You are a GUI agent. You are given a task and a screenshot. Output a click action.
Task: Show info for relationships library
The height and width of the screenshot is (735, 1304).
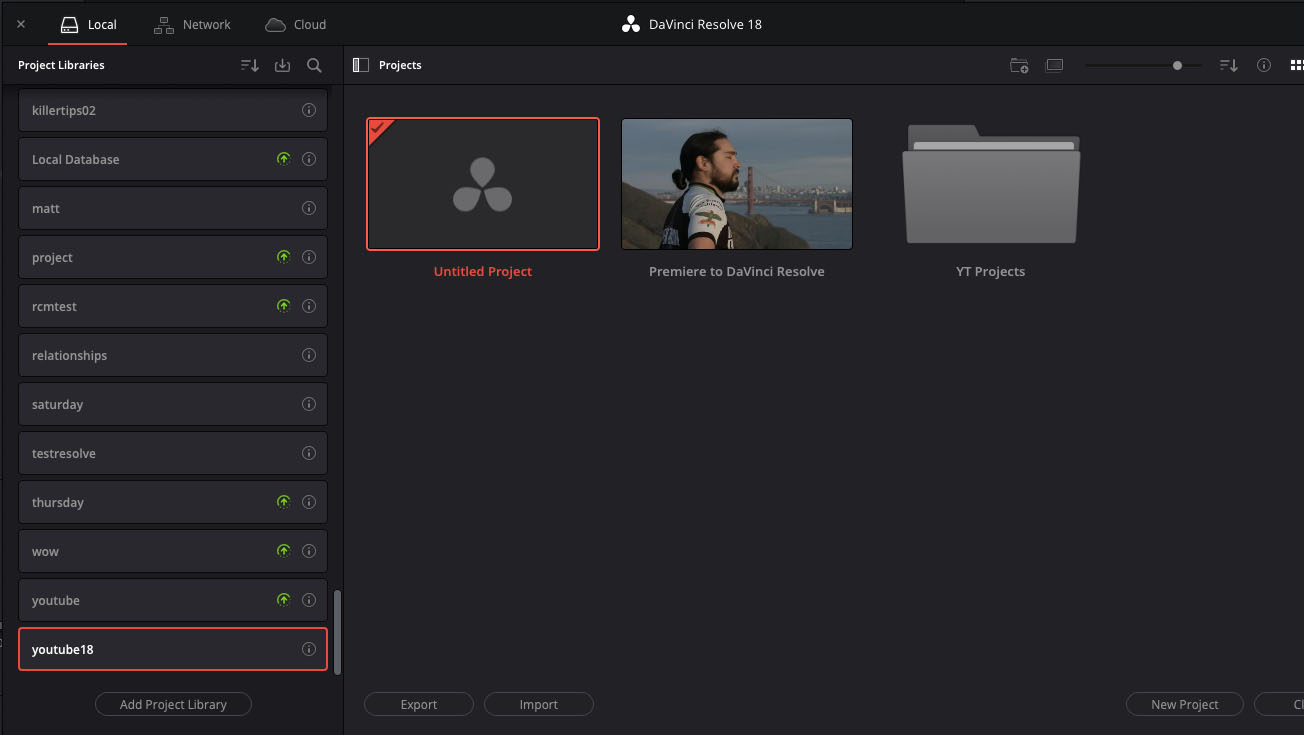(x=309, y=355)
